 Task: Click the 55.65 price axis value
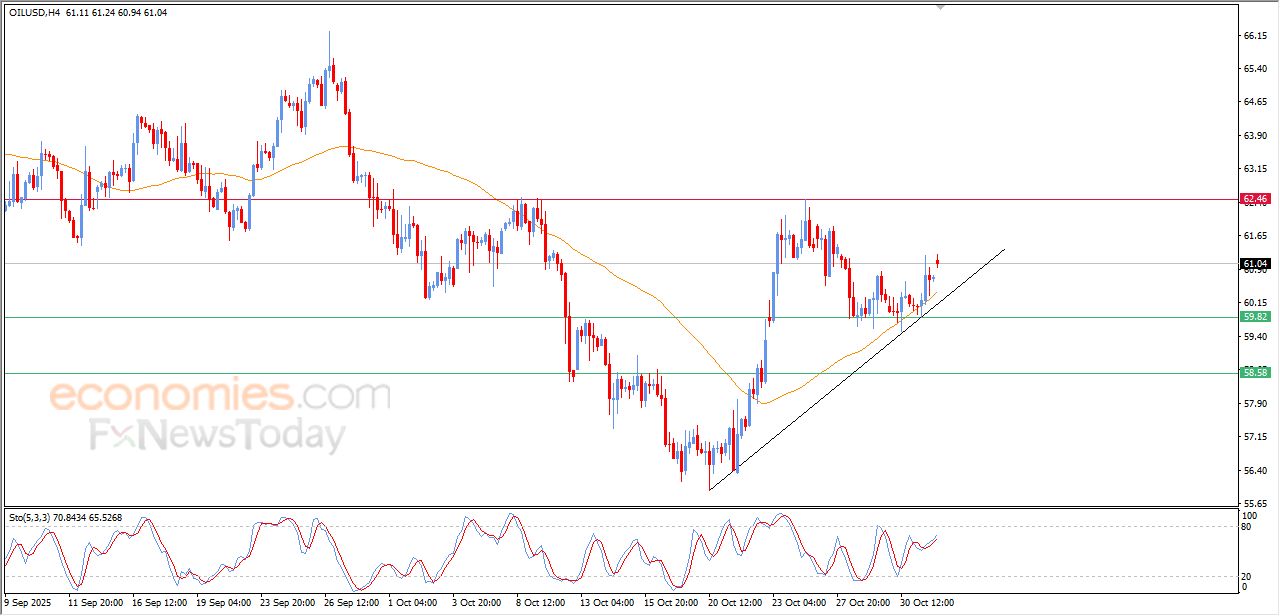[x=1254, y=504]
